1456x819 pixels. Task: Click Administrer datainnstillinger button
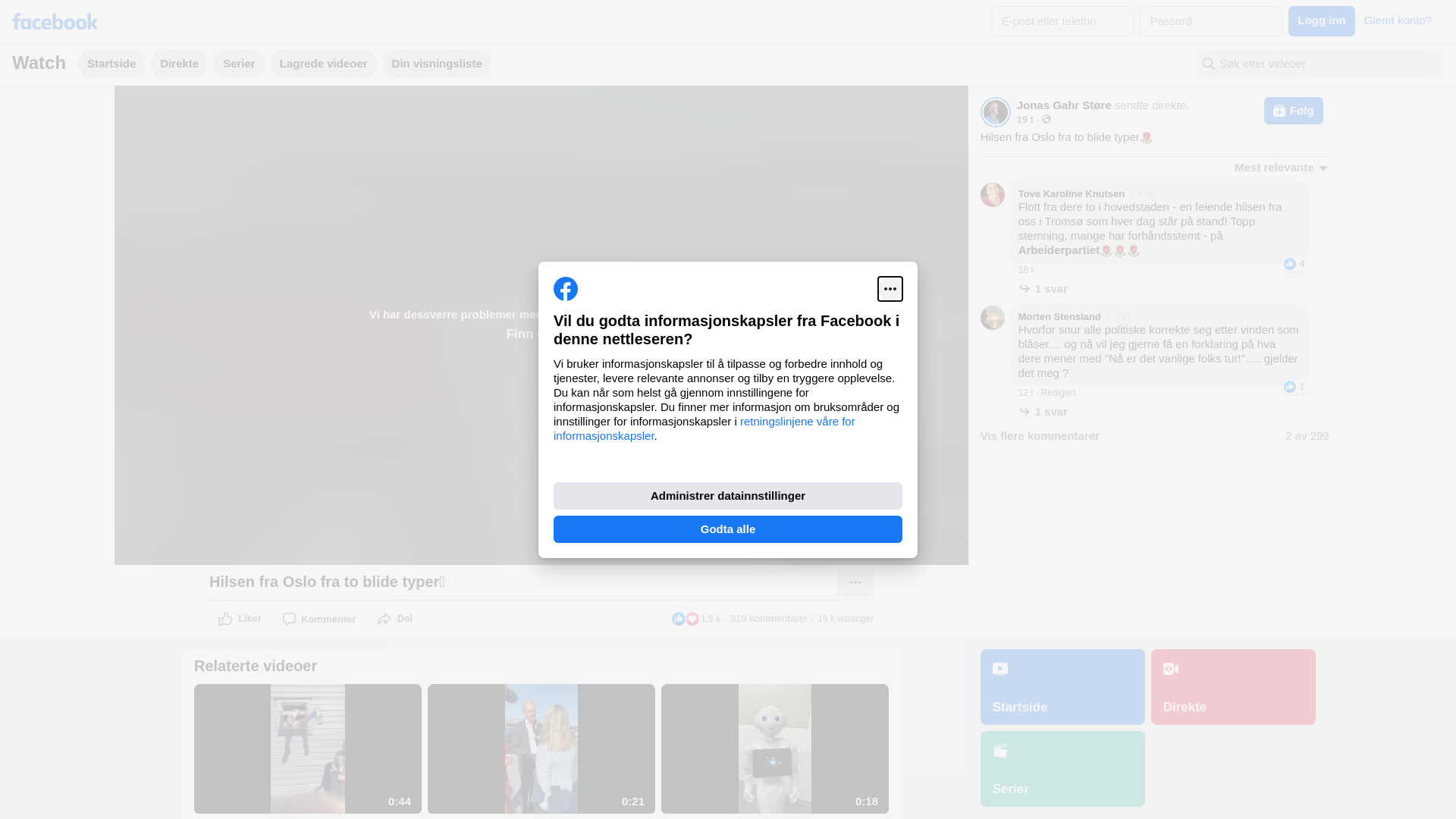click(x=728, y=496)
